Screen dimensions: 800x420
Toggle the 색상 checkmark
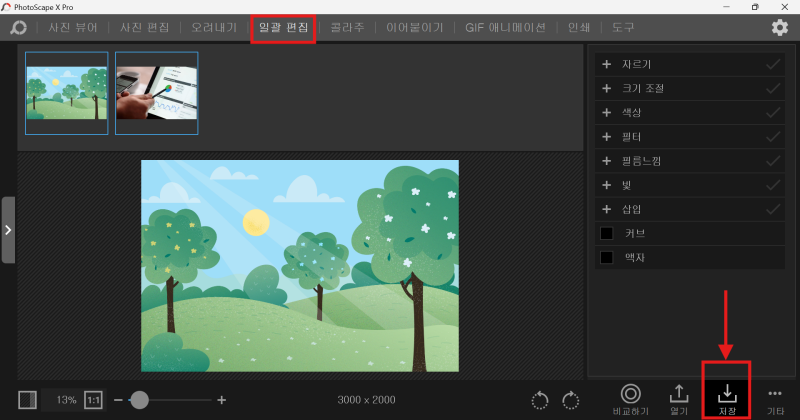(x=773, y=112)
